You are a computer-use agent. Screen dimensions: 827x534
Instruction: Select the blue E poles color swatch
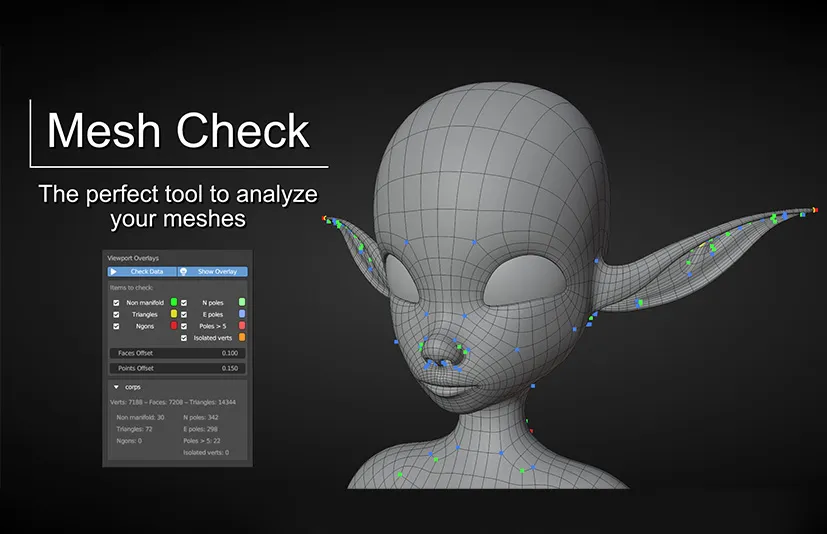(242, 314)
